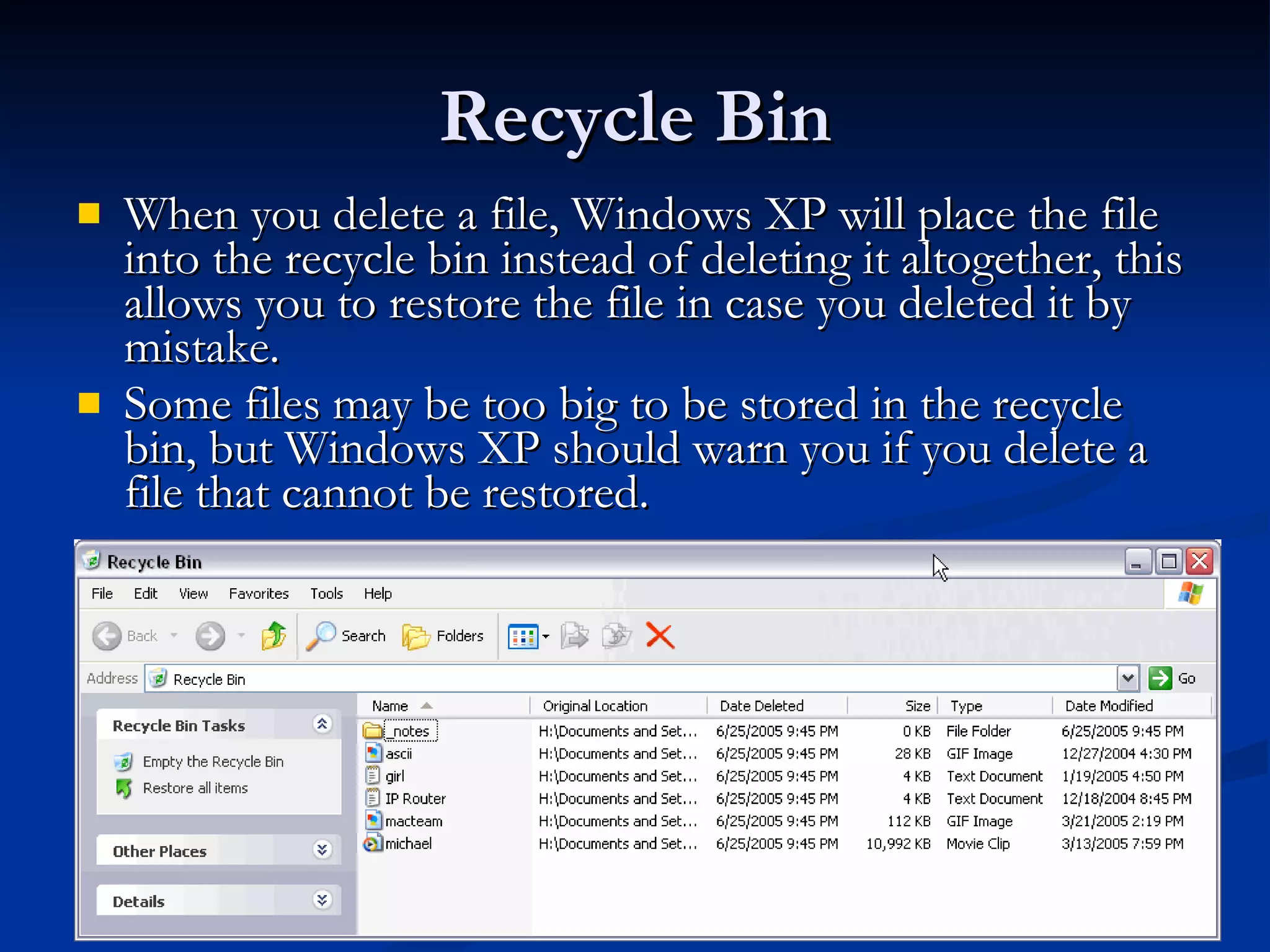The height and width of the screenshot is (952, 1270).
Task: Open the File menu
Action: 102,594
